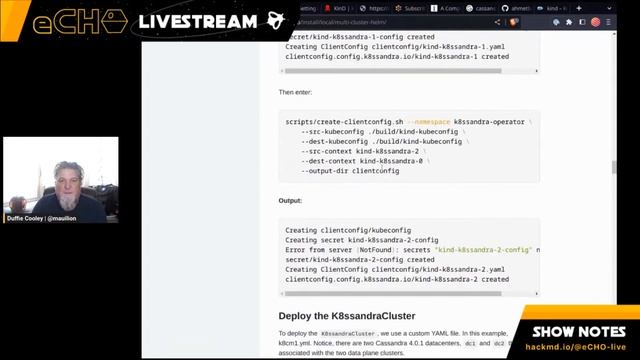Click the first code block horizontal scrollbar

[393, 71]
